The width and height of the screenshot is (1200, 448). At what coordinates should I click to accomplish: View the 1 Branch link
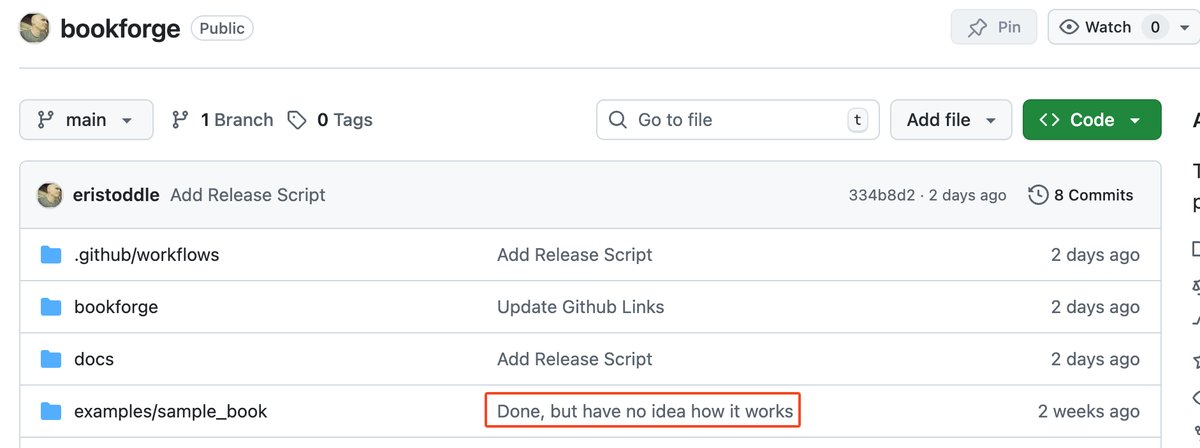point(222,120)
